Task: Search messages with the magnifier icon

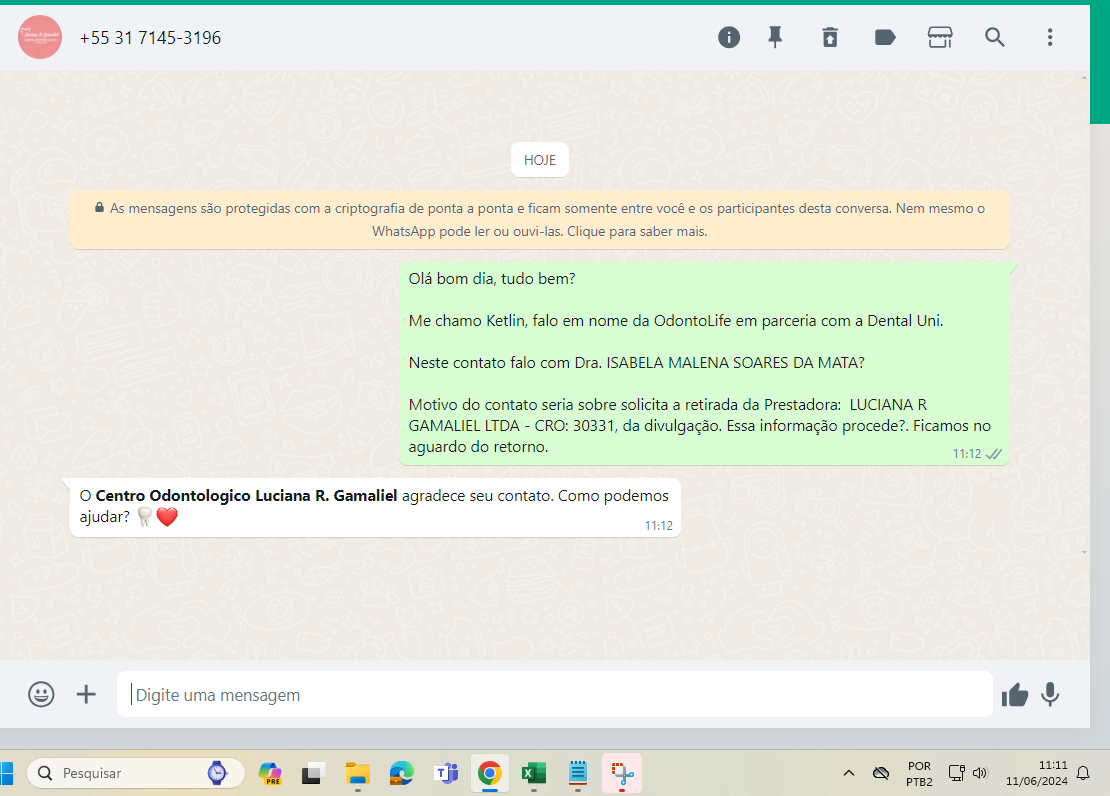Action: coord(995,38)
